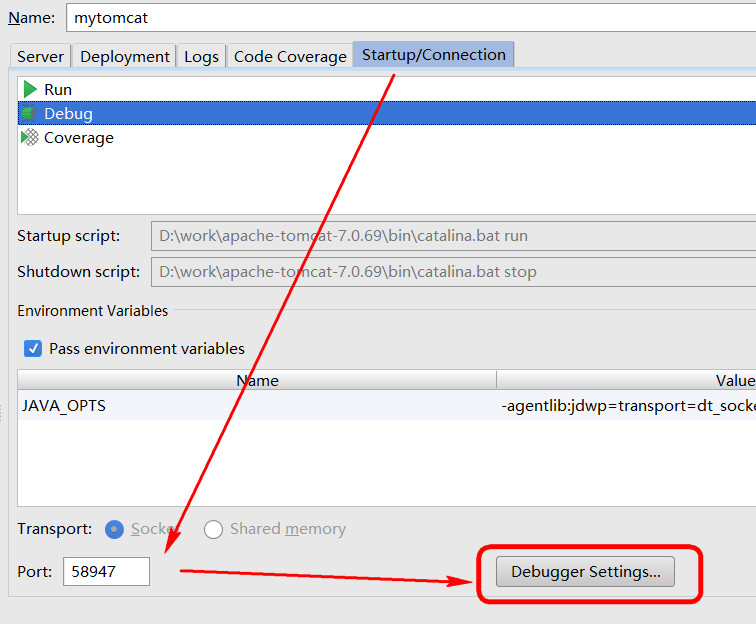Viewport: 756px width, 624px height.
Task: Select the Debug list entry
Action: pos(387,113)
